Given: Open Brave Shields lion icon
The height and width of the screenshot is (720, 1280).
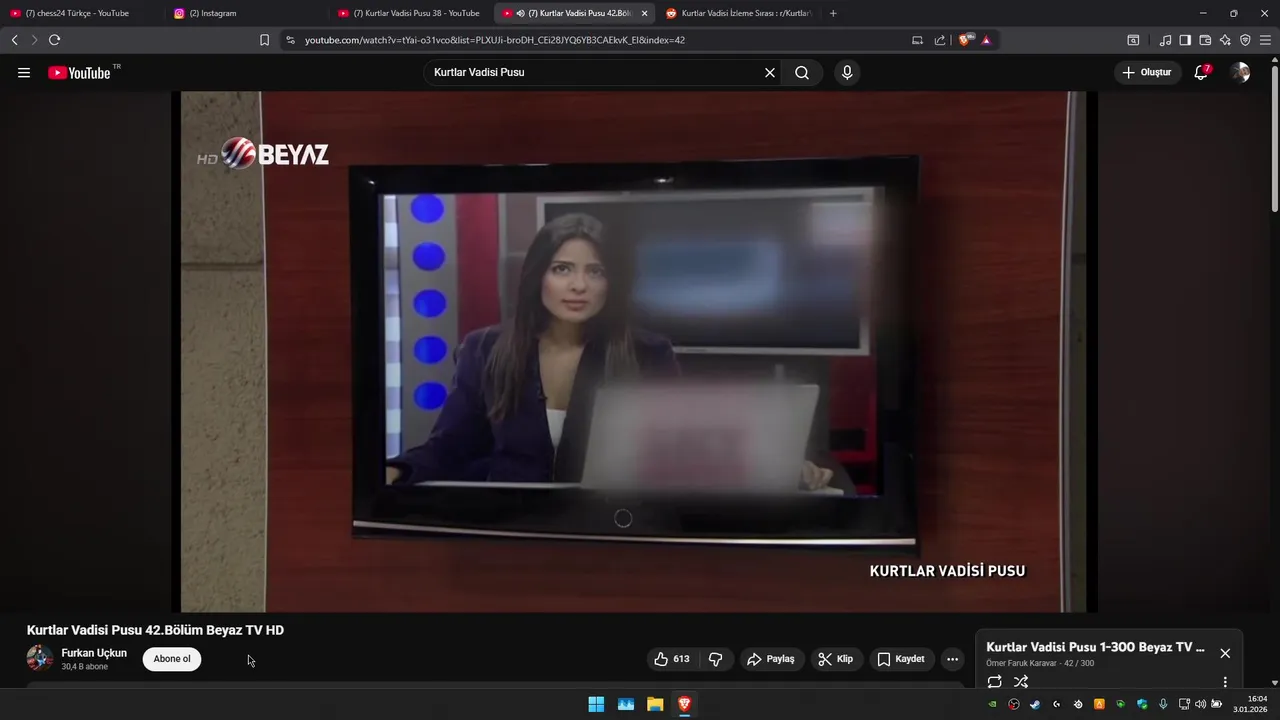Looking at the screenshot, I should (964, 40).
